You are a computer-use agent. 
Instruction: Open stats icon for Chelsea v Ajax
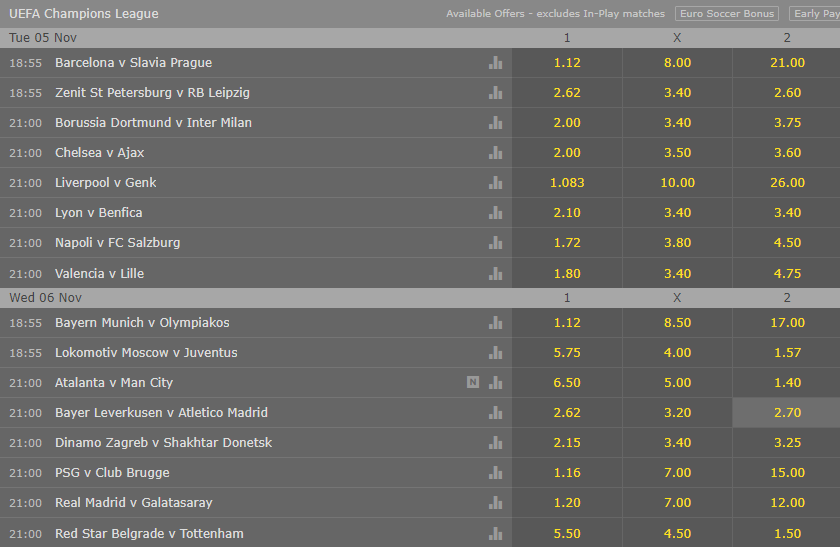pyautogui.click(x=495, y=152)
